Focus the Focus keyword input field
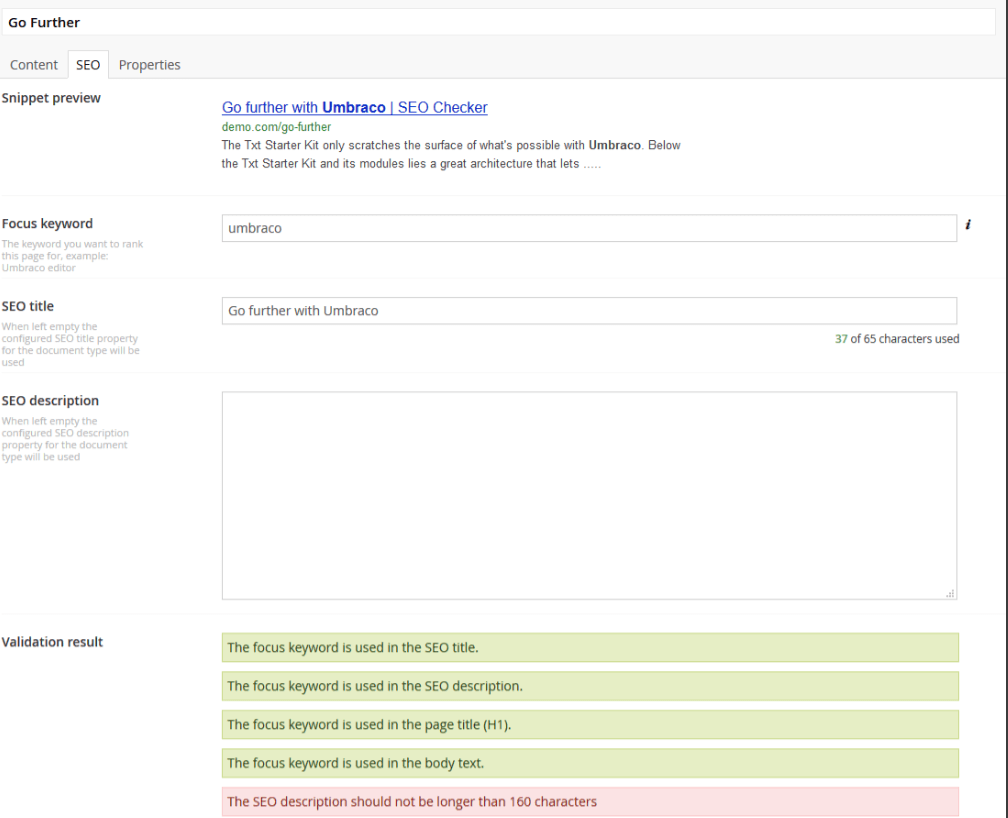 (589, 228)
